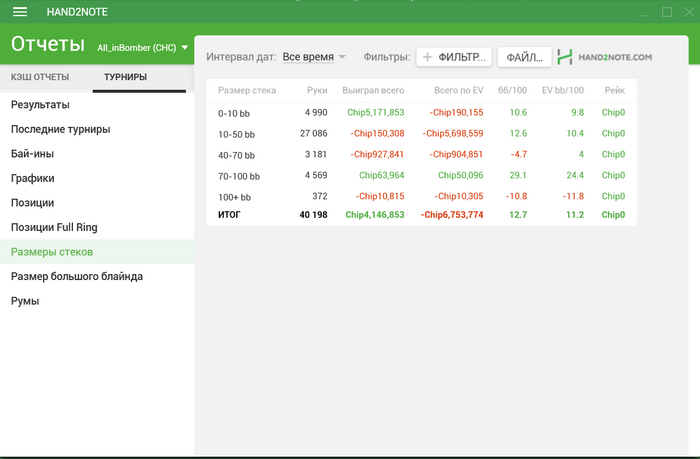
Task: Open the Все время date interval dropdown
Action: (x=314, y=57)
